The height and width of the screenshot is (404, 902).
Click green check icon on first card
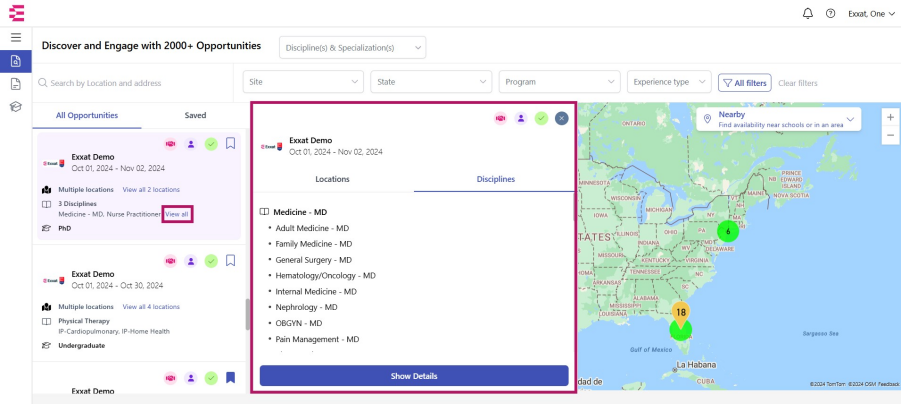pos(211,144)
